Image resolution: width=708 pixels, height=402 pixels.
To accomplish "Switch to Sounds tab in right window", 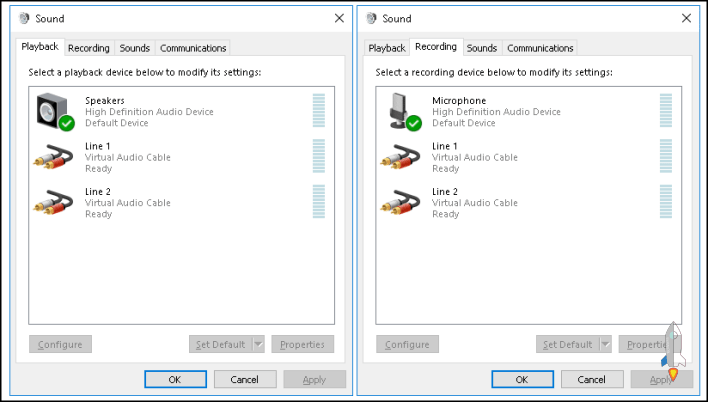I will click(481, 48).
